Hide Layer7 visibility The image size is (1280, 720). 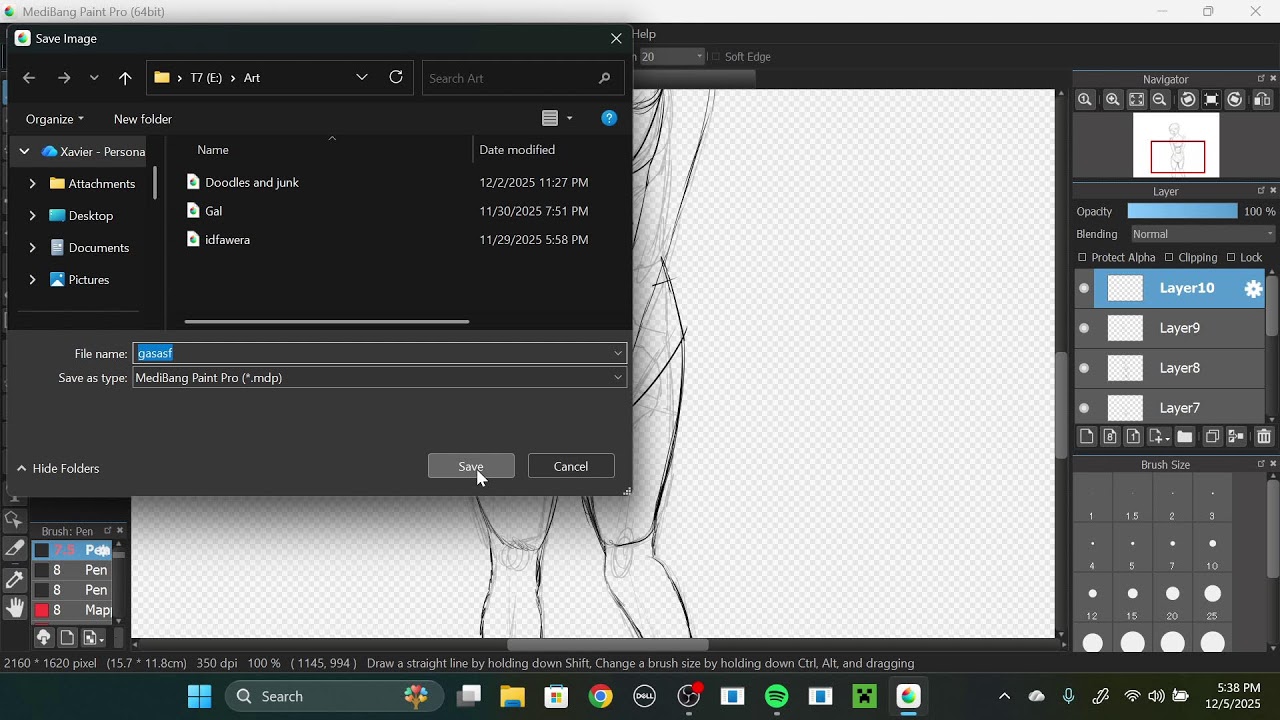pyautogui.click(x=1084, y=408)
